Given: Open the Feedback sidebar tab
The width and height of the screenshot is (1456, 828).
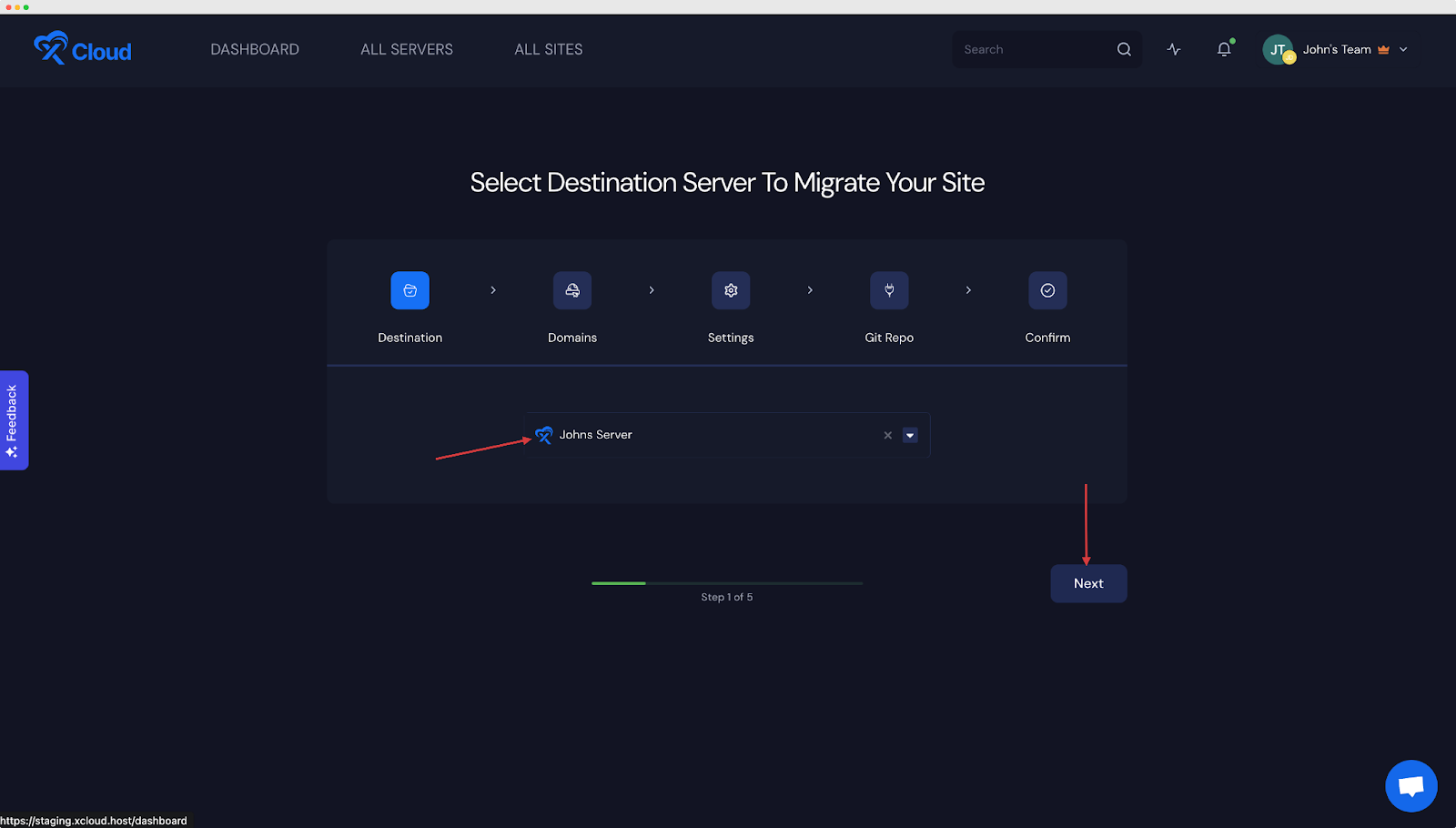Looking at the screenshot, I should (x=14, y=420).
